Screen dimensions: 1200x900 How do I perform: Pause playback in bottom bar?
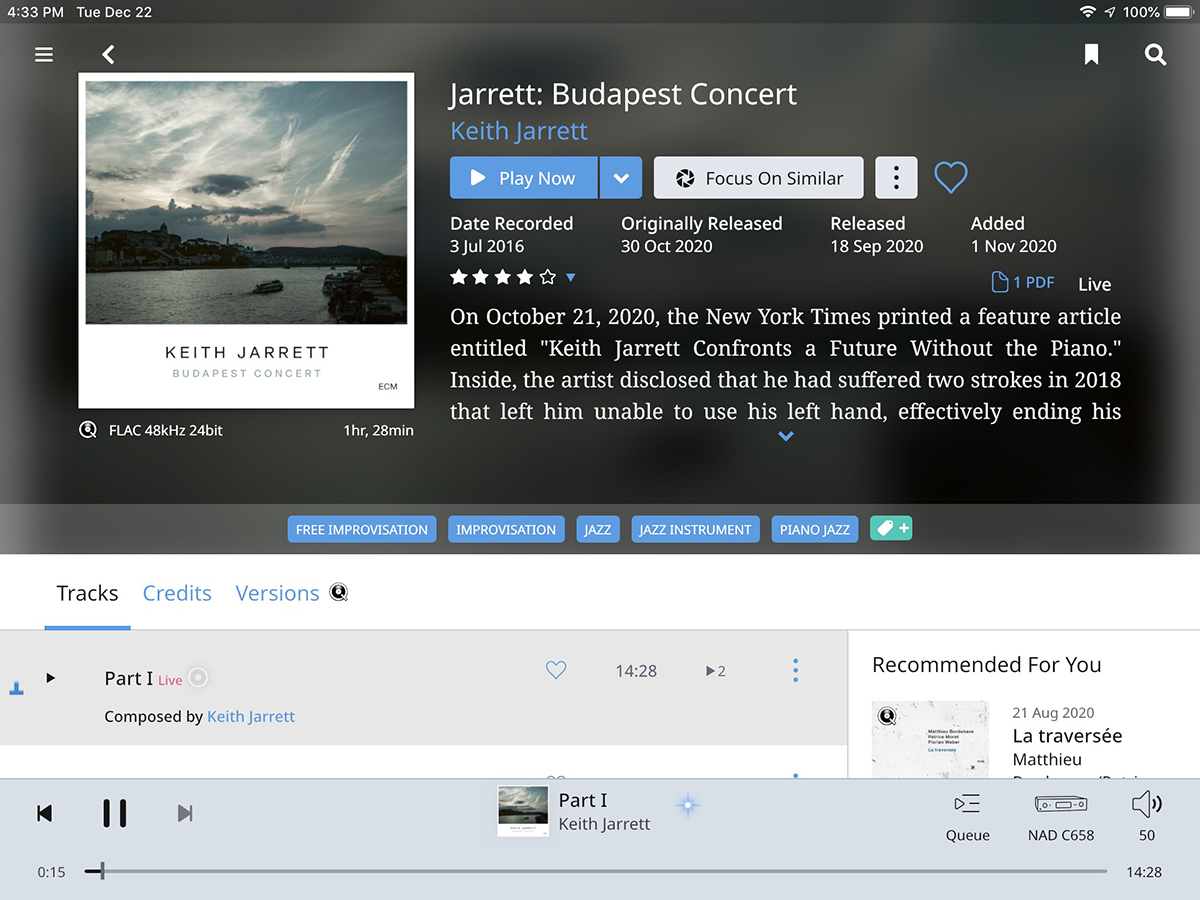(115, 813)
